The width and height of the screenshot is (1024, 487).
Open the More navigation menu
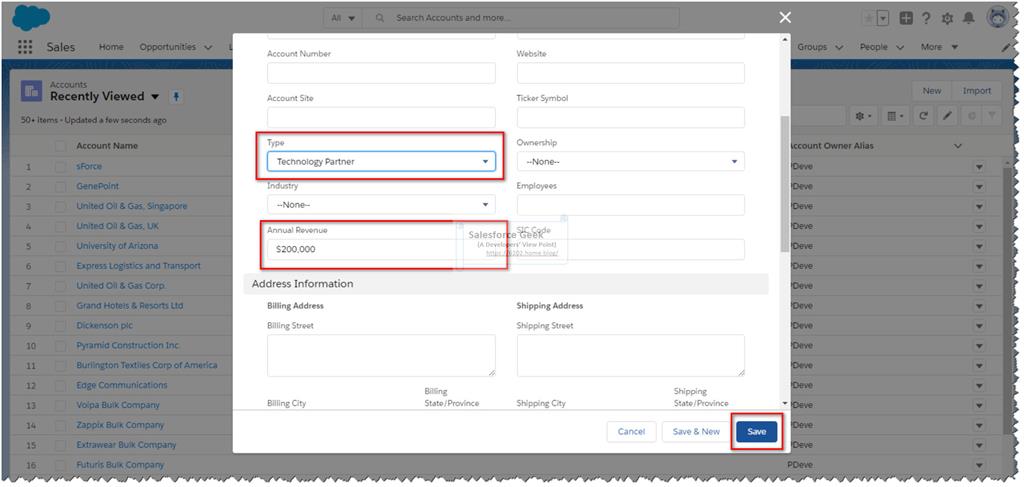point(939,47)
